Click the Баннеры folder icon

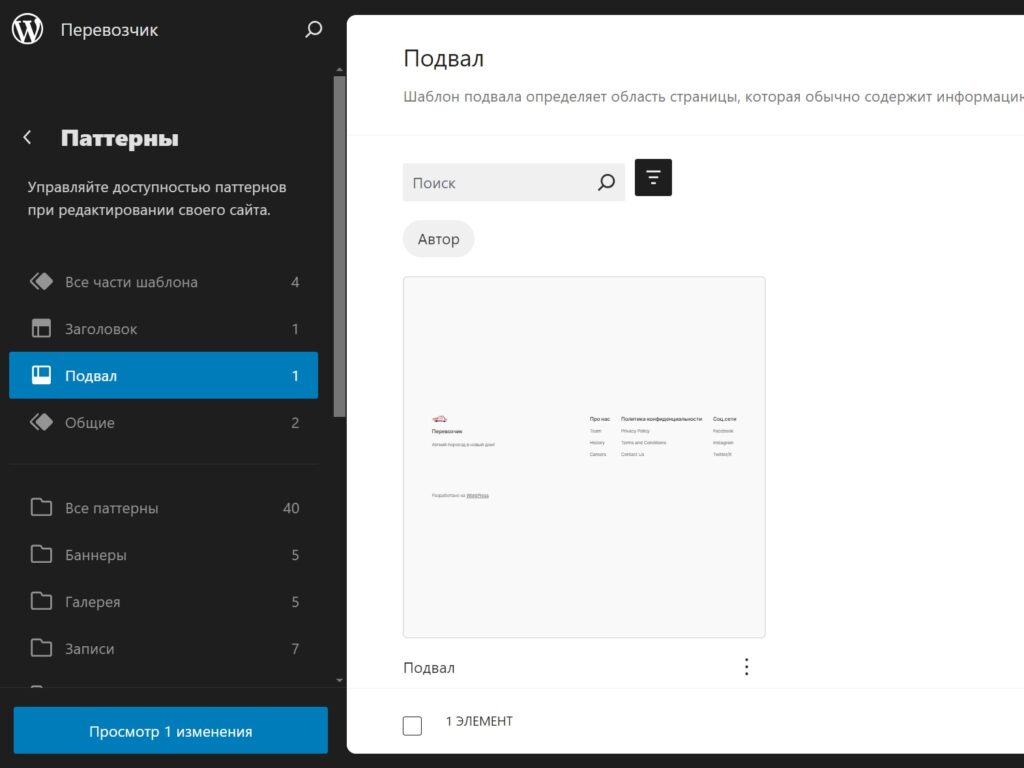41,554
